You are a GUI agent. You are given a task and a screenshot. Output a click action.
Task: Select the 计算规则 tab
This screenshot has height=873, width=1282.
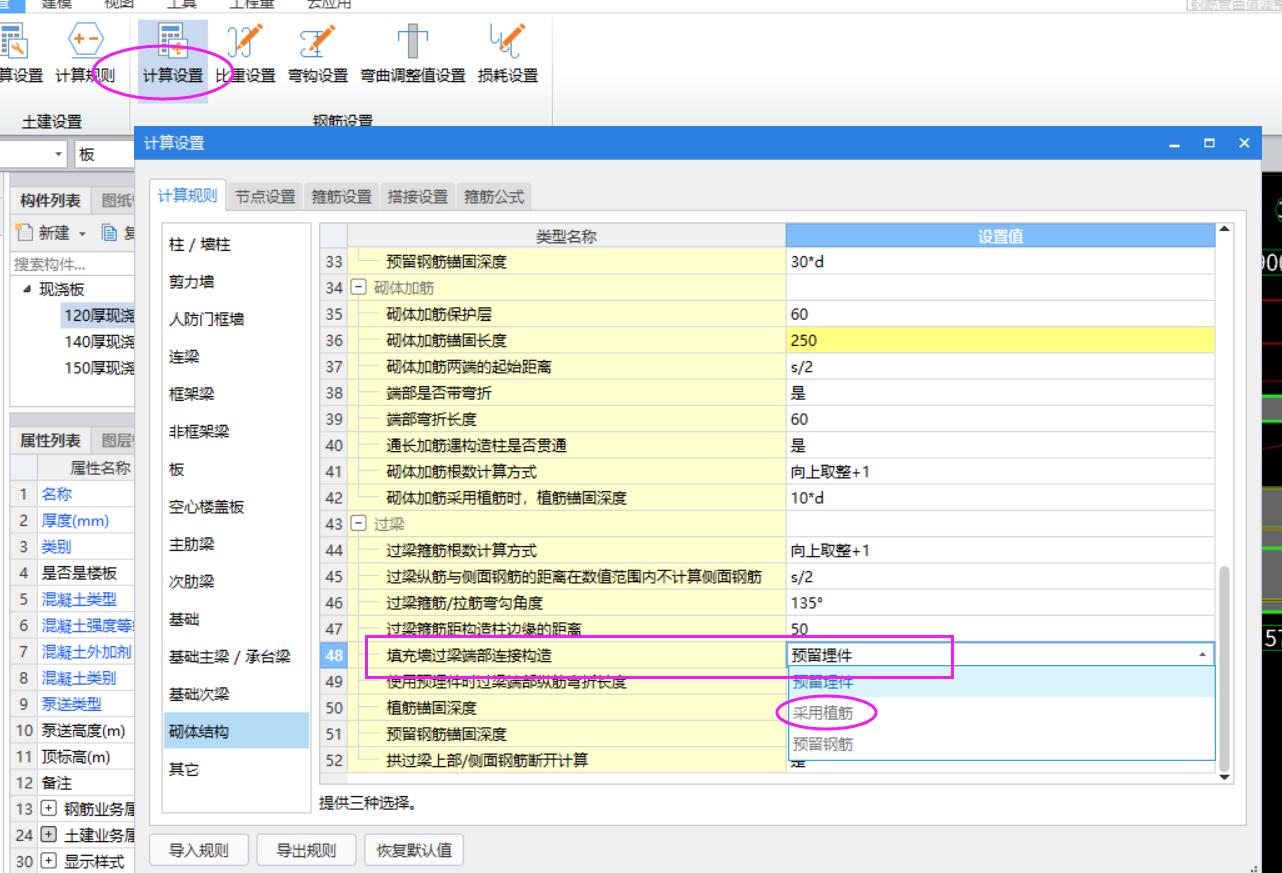click(x=189, y=196)
